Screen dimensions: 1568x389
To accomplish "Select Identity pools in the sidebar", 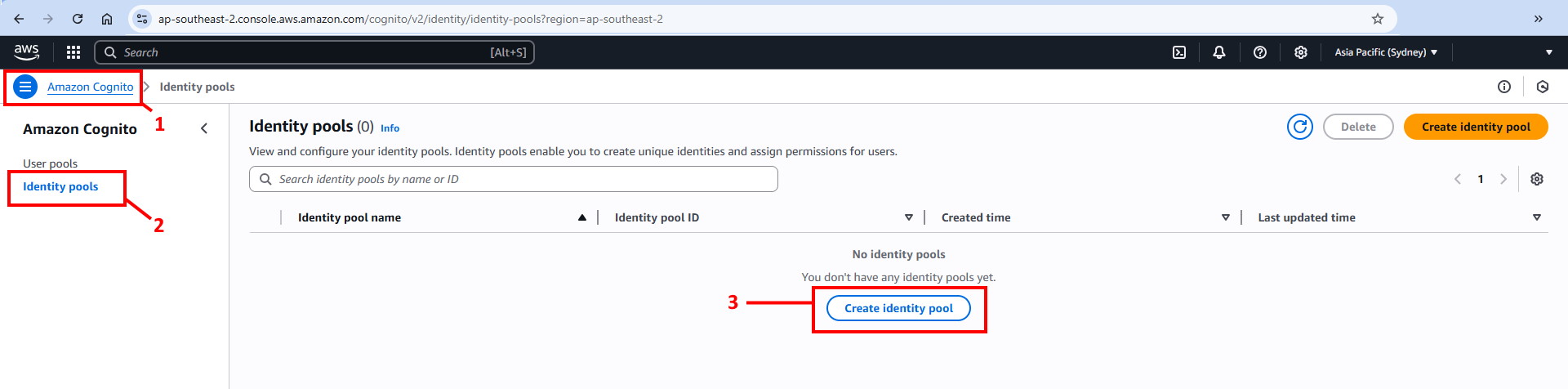I will tap(60, 186).
